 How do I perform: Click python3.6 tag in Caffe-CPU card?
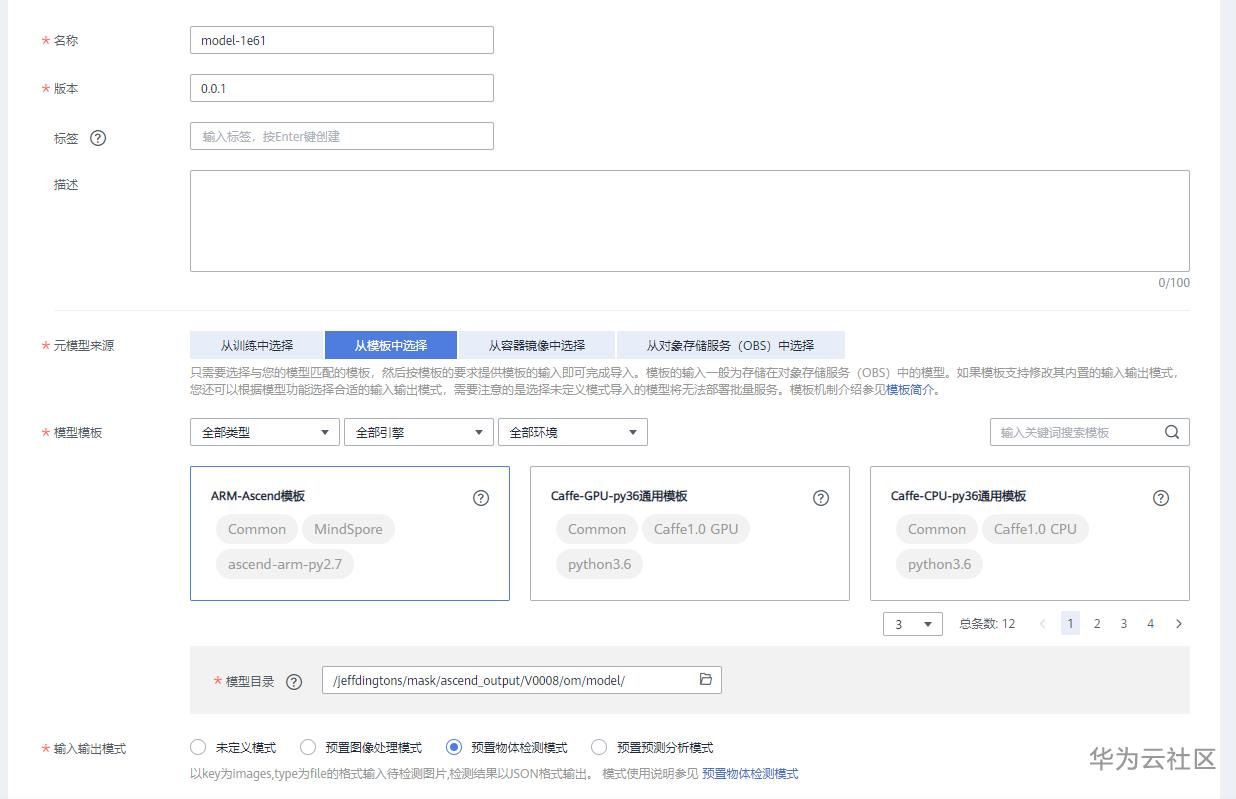tap(940, 564)
